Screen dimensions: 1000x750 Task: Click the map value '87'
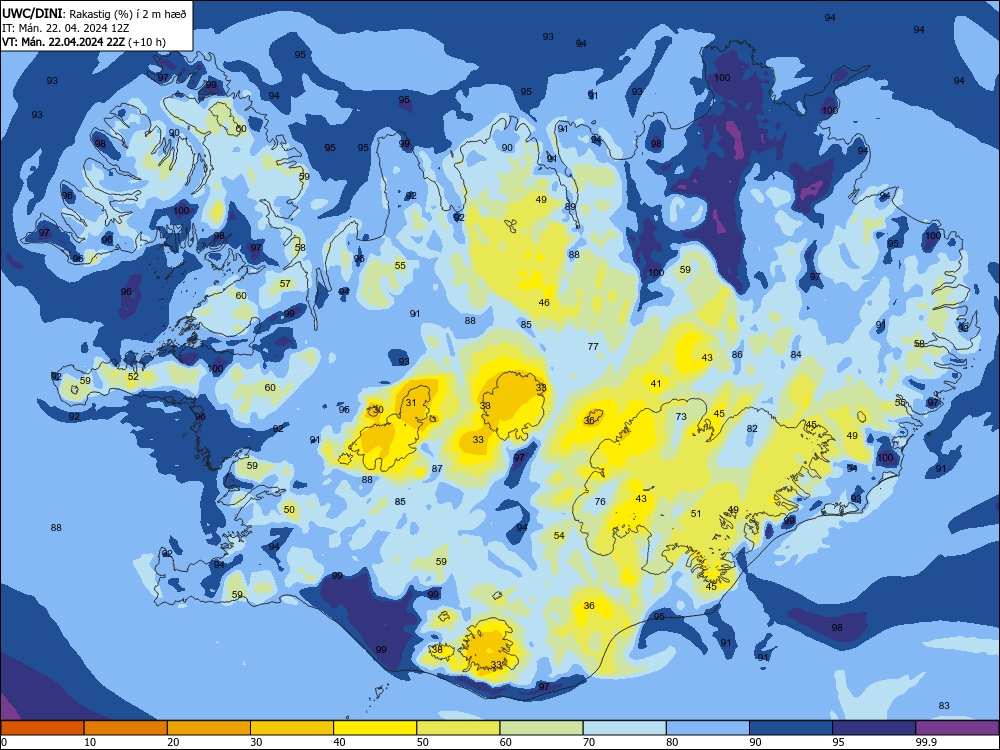pyautogui.click(x=437, y=468)
